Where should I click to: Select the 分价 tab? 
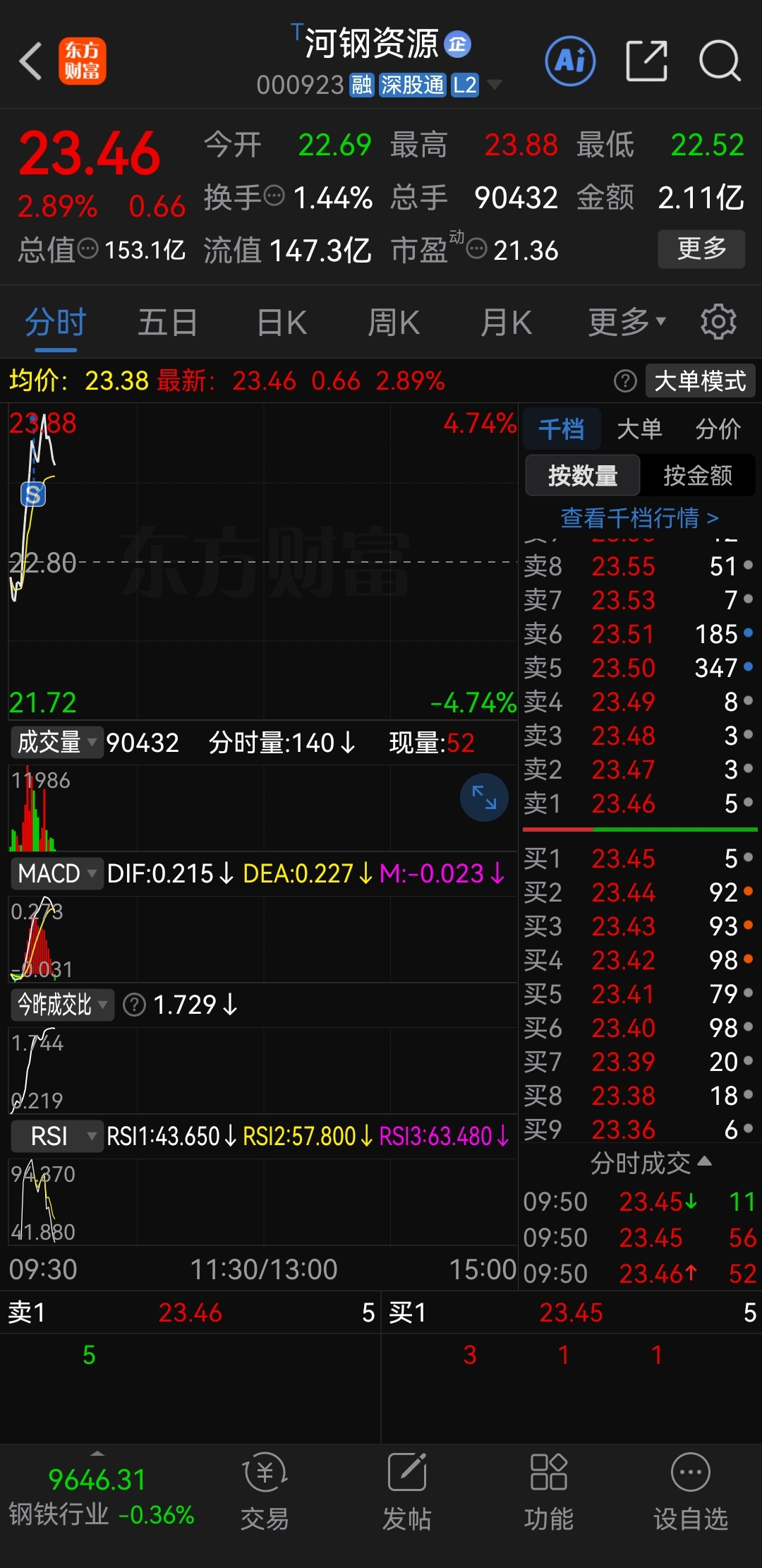point(718,429)
